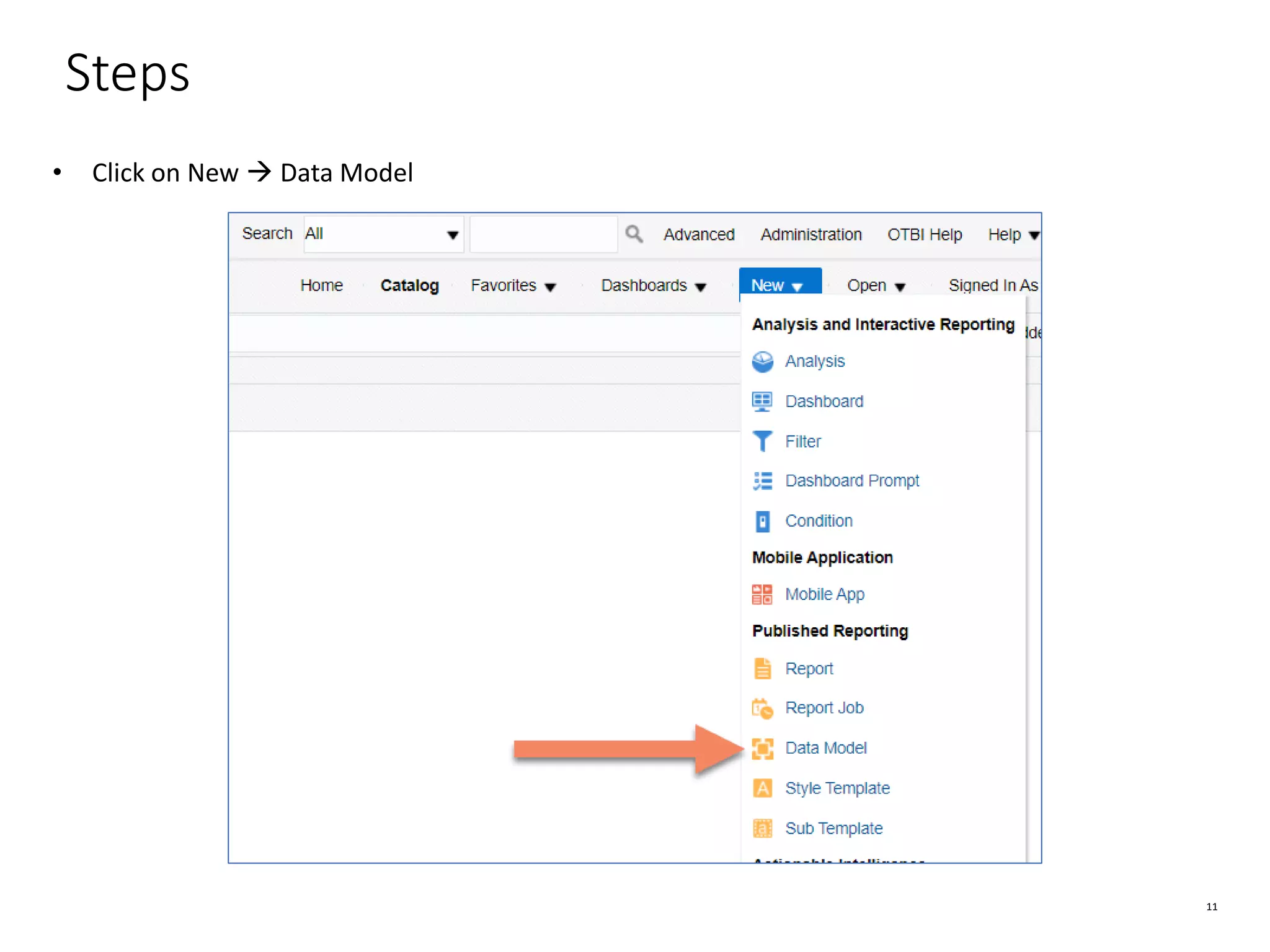The width and height of the screenshot is (1270, 952).
Task: Expand the Help menu arrow
Action: [1034, 236]
